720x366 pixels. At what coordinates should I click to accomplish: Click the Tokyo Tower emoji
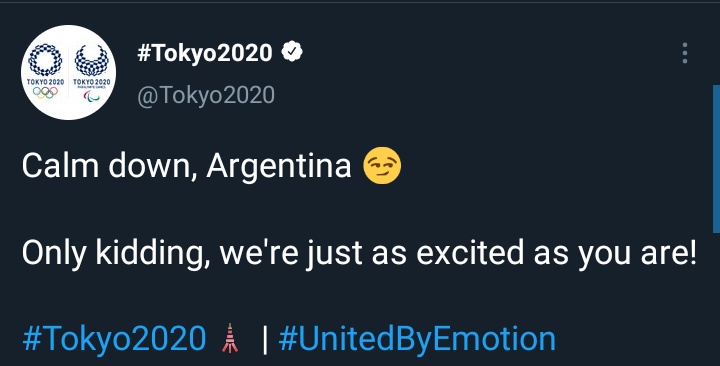coord(230,338)
